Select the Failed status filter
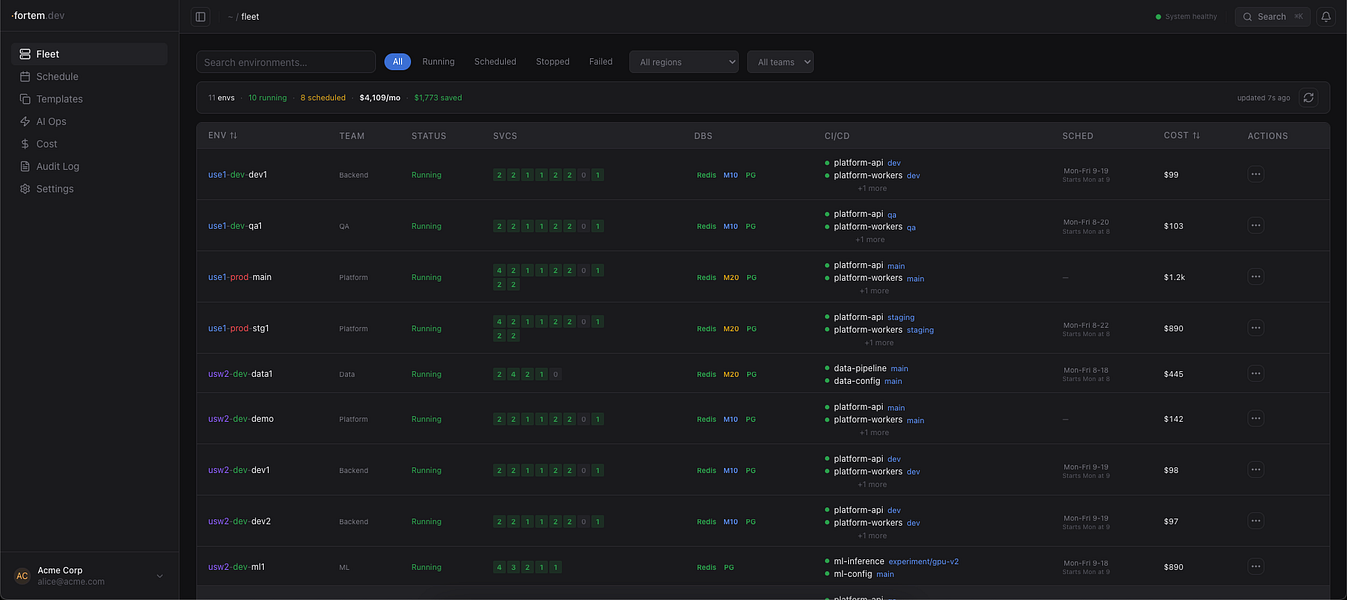1347x600 pixels. 601,62
